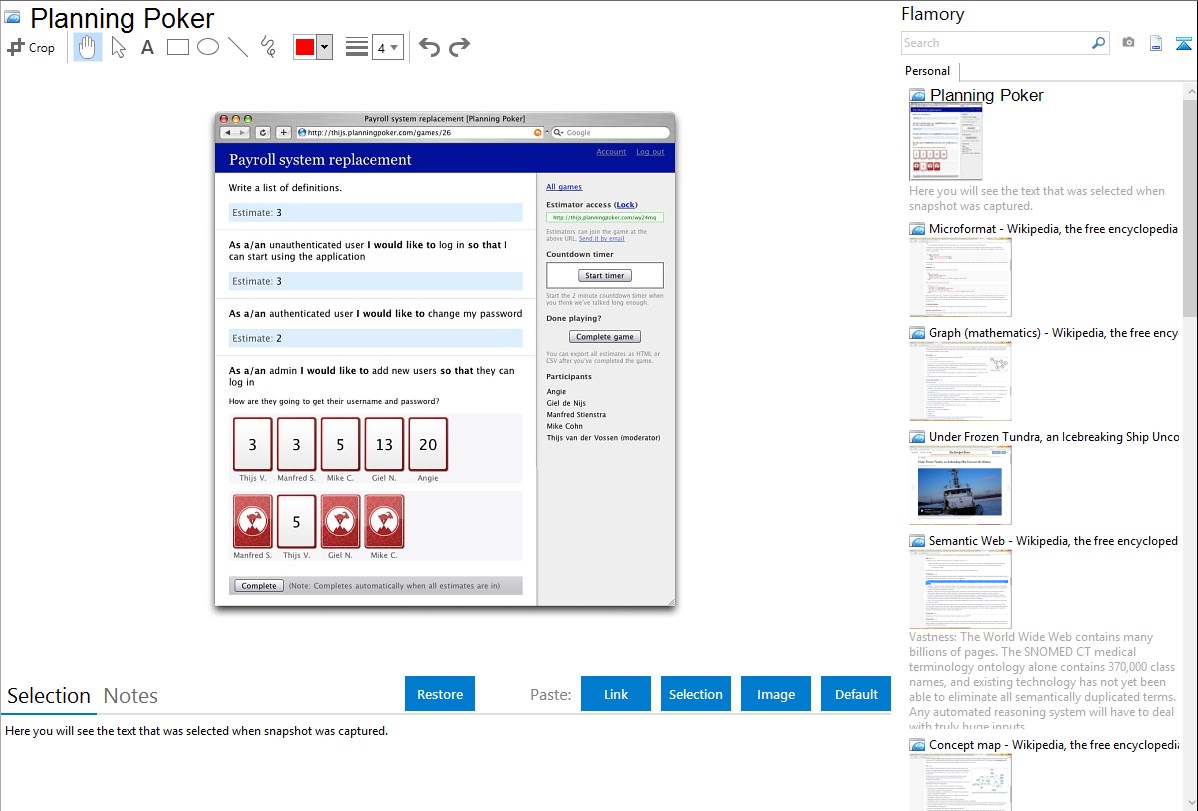Select the straight Line tool
The image size is (1198, 811).
[x=238, y=47]
